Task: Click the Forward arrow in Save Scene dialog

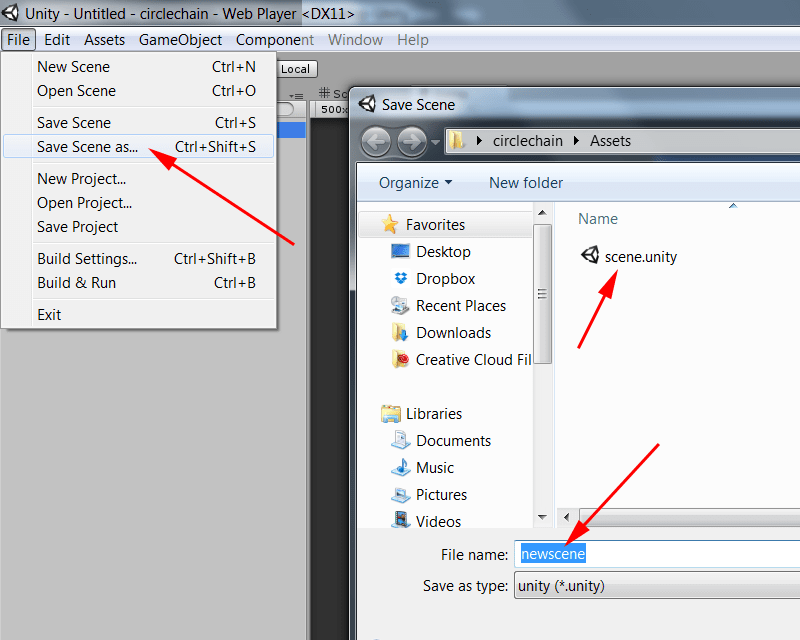Action: point(412,141)
